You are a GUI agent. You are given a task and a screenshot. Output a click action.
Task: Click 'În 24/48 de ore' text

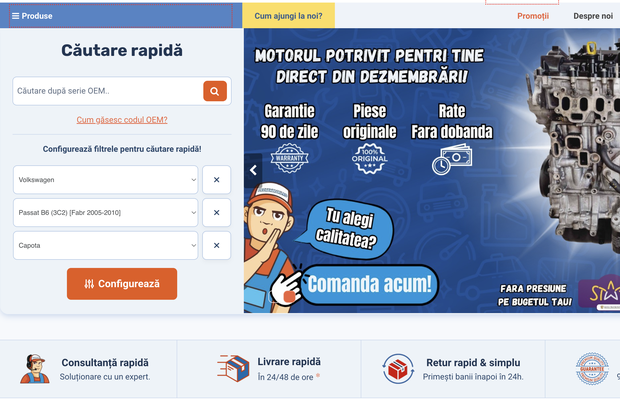(285, 377)
